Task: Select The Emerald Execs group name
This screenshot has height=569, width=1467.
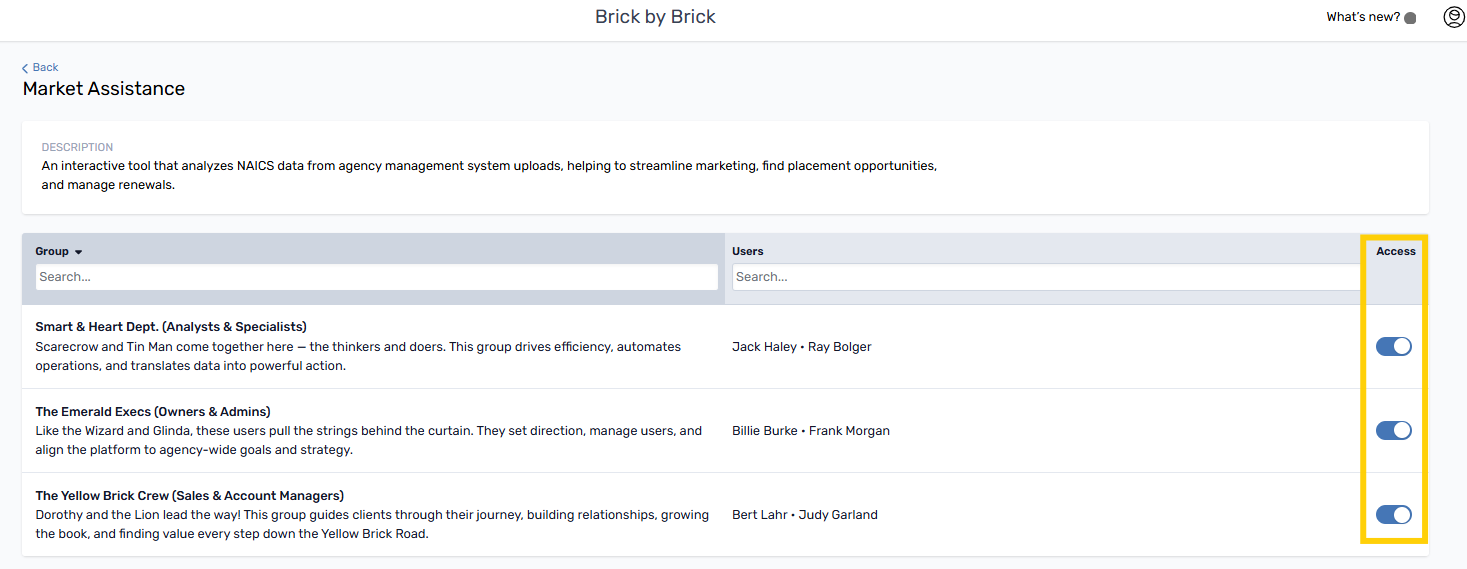Action: click(153, 411)
